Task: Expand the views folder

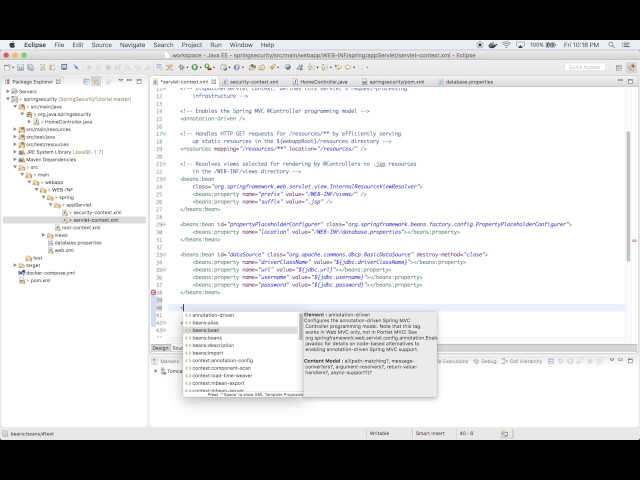Action: (43, 235)
